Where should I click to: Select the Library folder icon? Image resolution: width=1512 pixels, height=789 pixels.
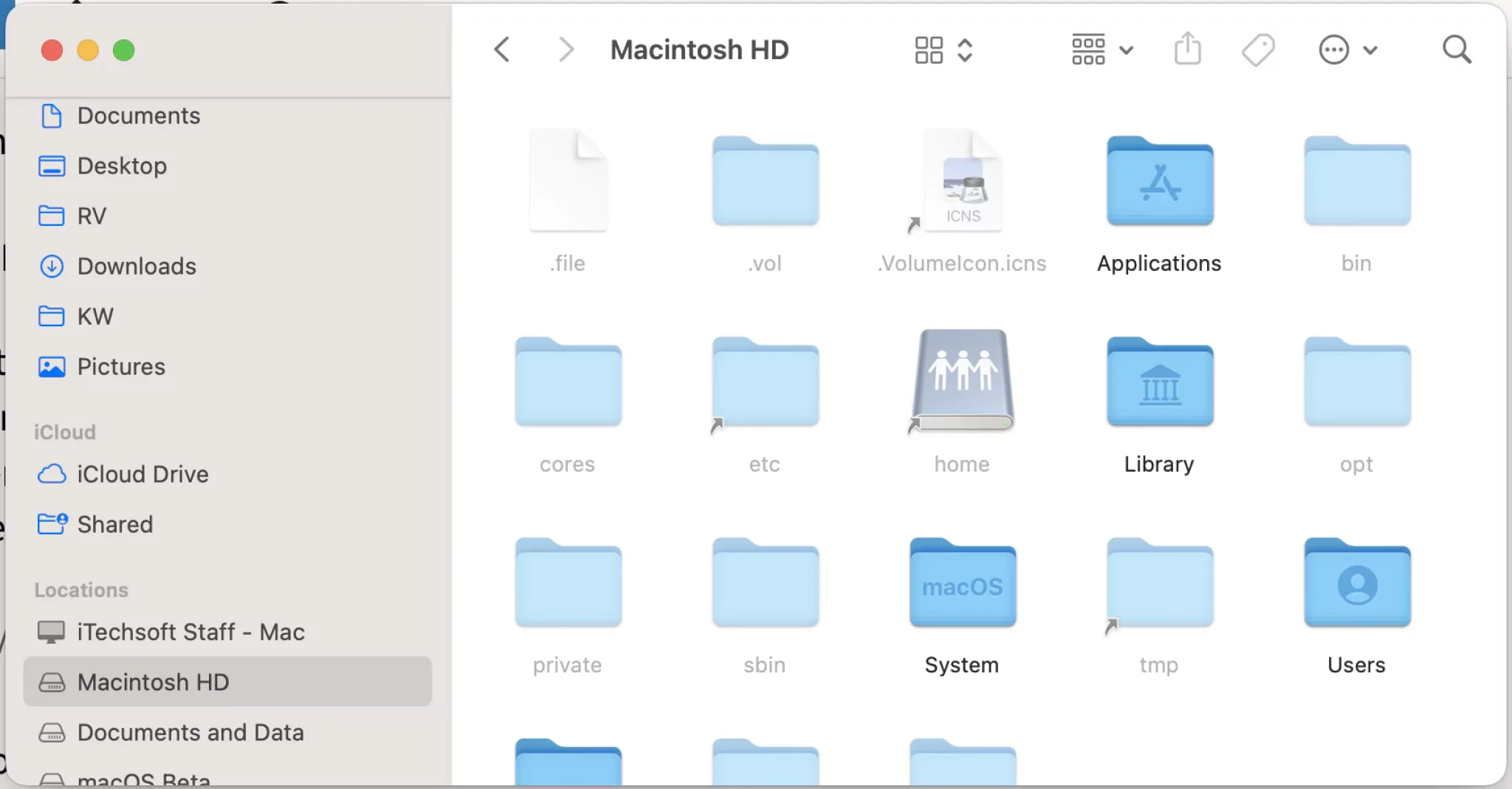[1160, 382]
